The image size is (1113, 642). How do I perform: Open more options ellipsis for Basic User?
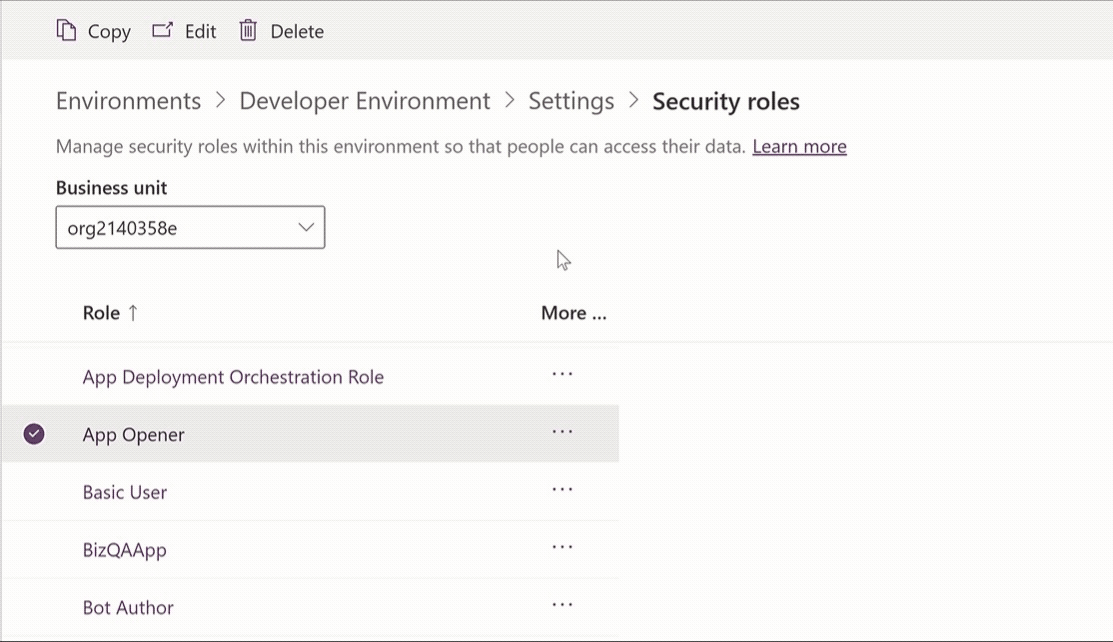point(562,491)
